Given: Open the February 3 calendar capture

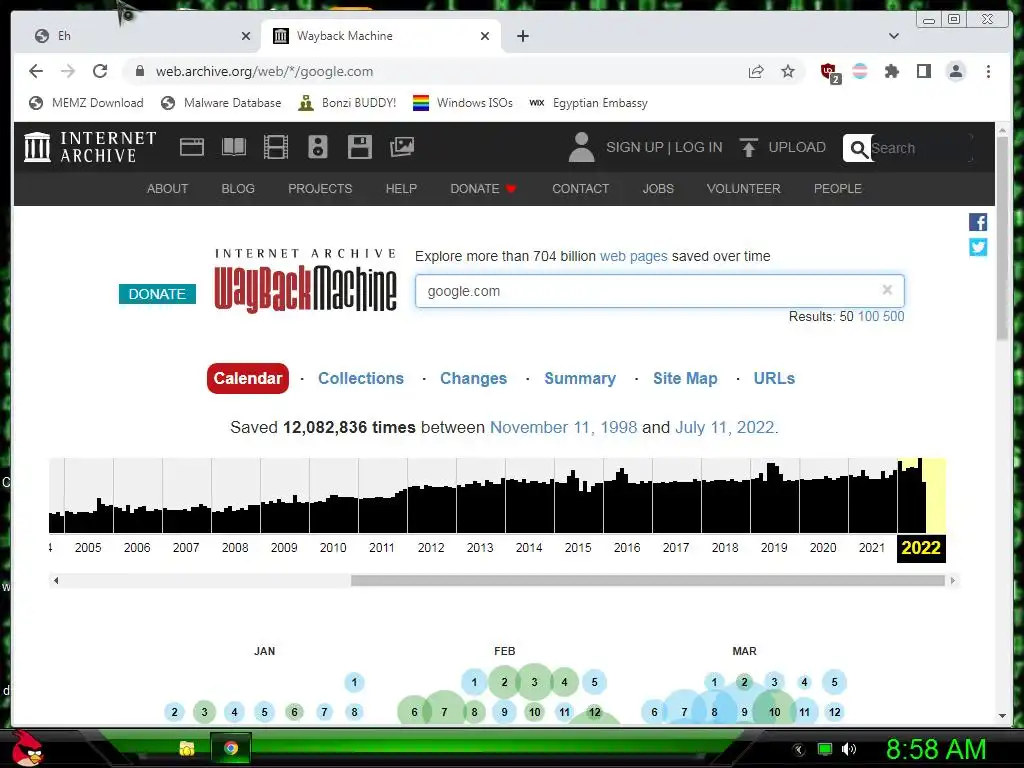Looking at the screenshot, I should 534,682.
